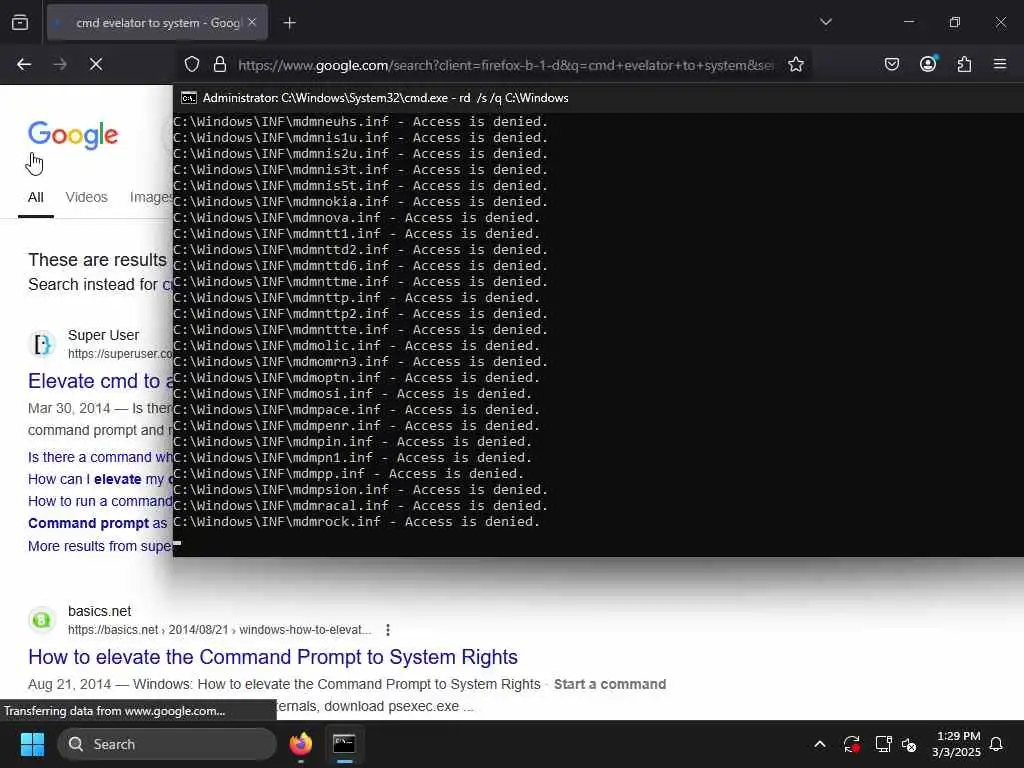Viewport: 1024px width, 768px height.
Task: Open the notifications bell
Action: (x=996, y=744)
